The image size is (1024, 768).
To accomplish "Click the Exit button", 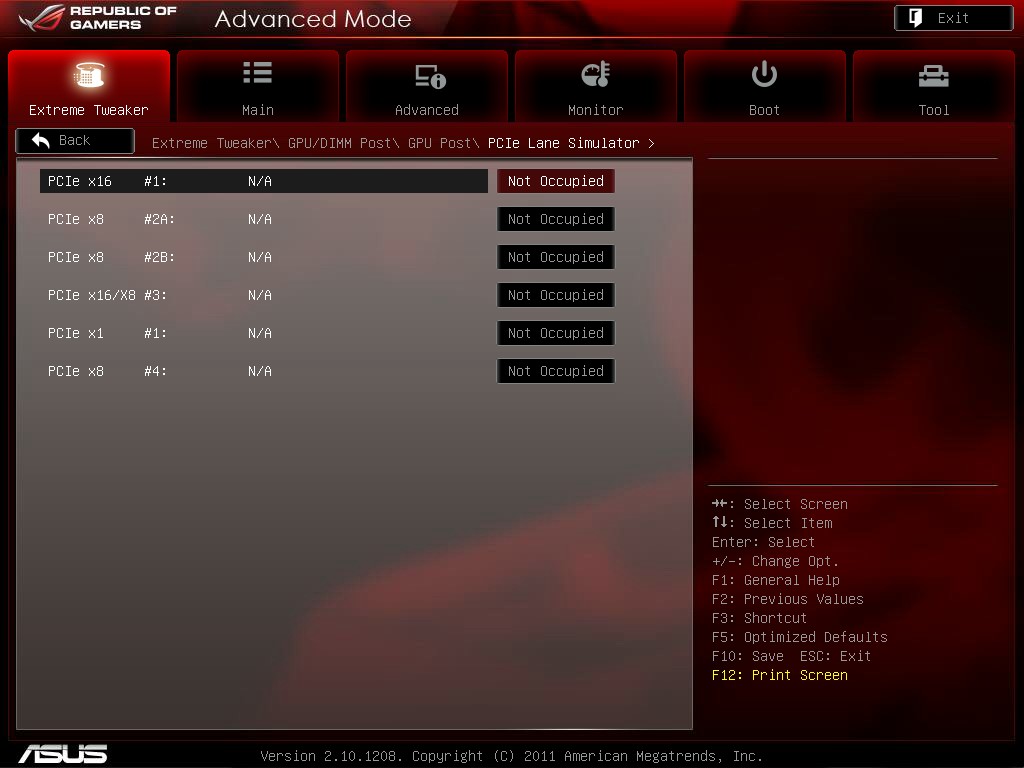I will coord(953,18).
